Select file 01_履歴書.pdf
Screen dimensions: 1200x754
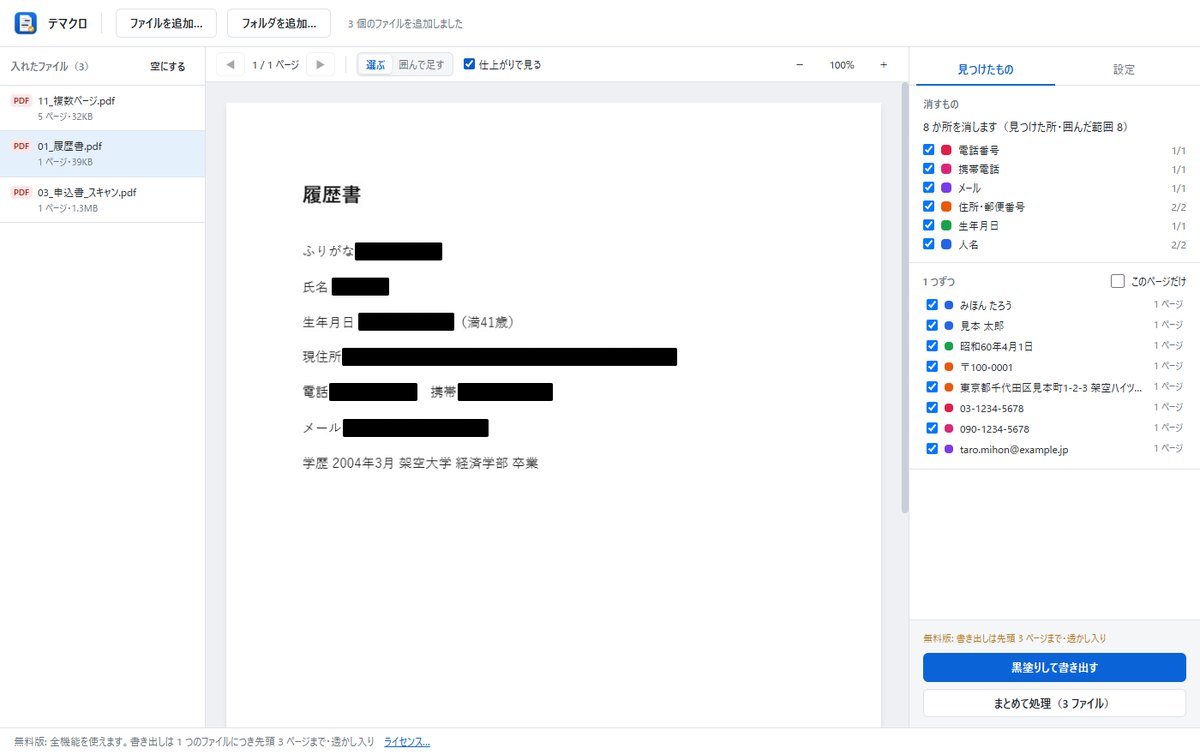(x=102, y=153)
